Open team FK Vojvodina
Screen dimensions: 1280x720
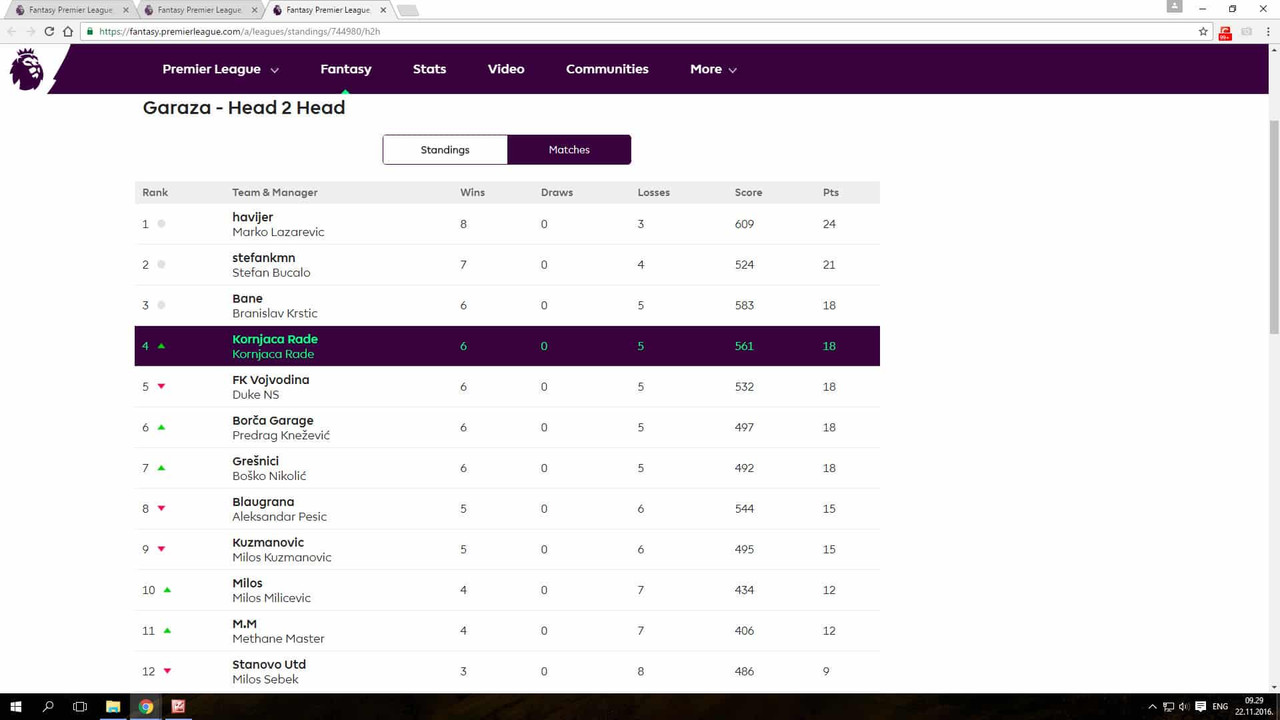click(271, 380)
